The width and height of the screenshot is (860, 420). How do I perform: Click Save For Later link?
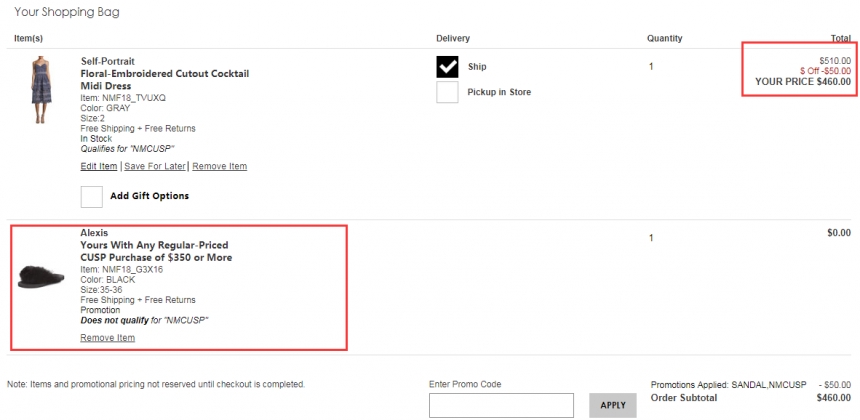[155, 166]
